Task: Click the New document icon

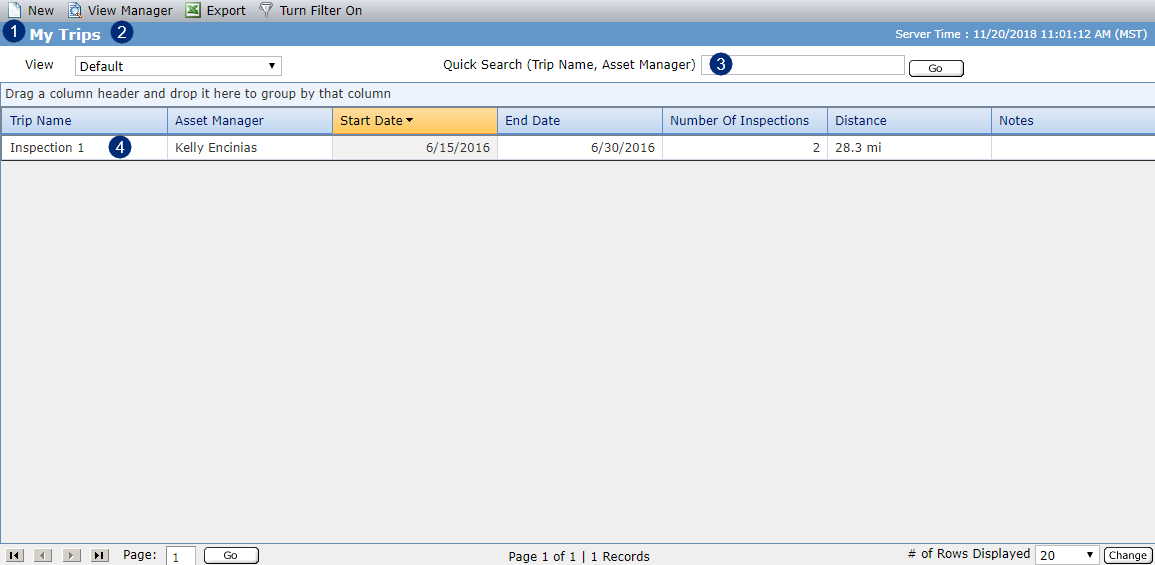Action: 15,10
